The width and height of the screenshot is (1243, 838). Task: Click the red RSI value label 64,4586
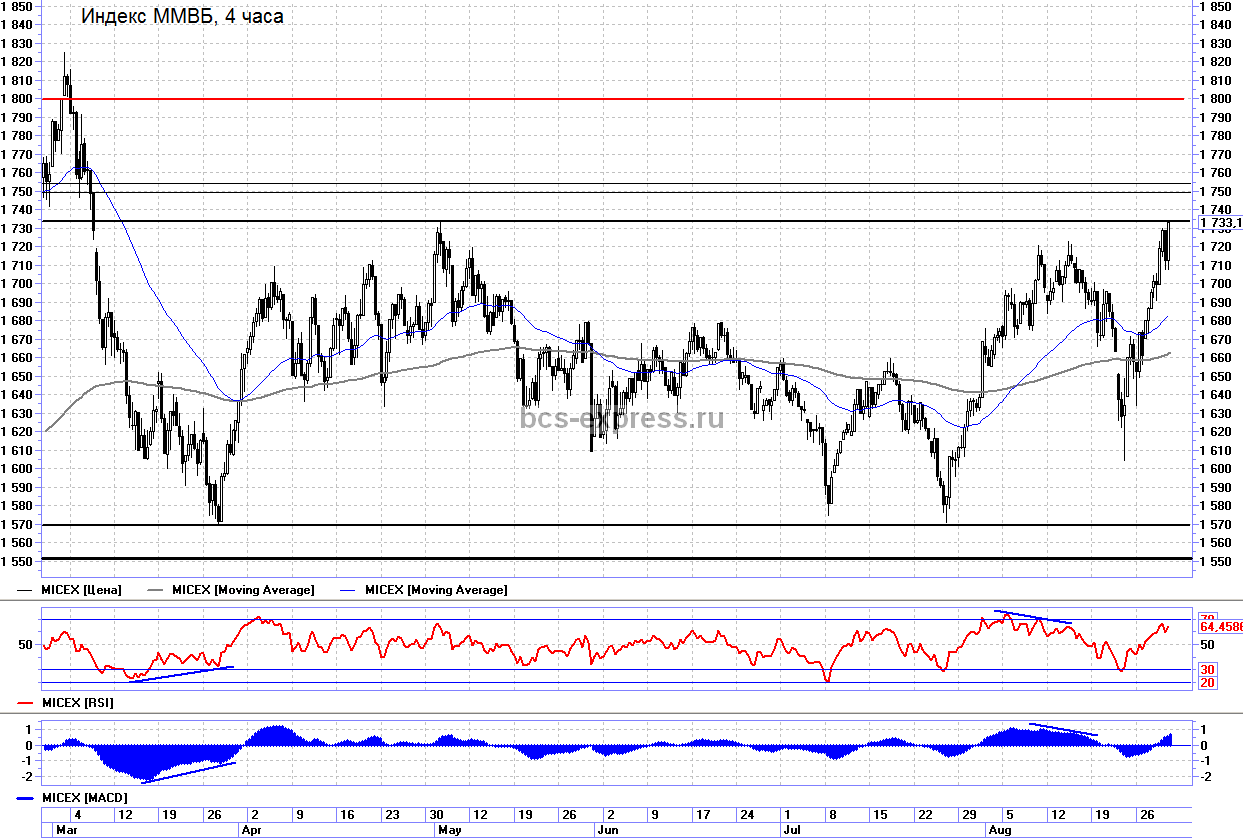pos(1219,626)
